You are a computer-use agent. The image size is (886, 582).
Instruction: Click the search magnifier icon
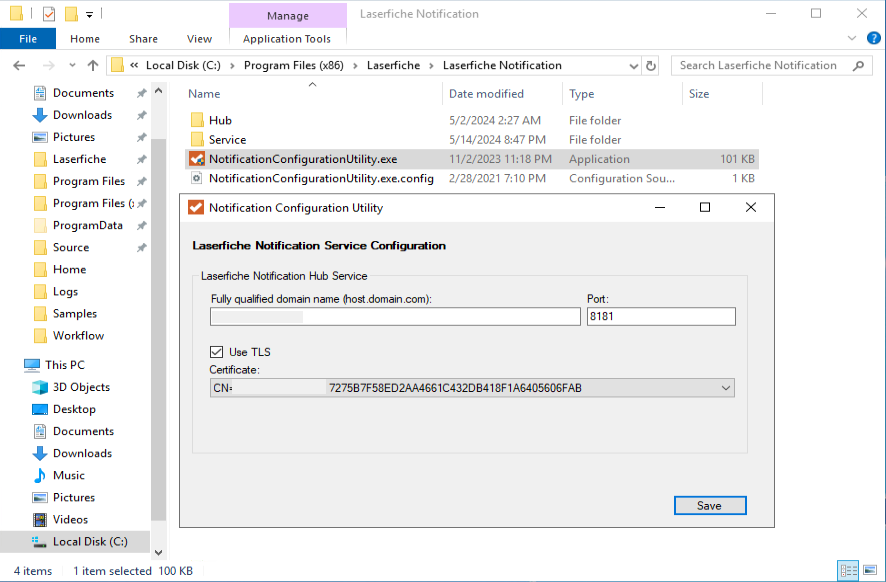(858, 66)
